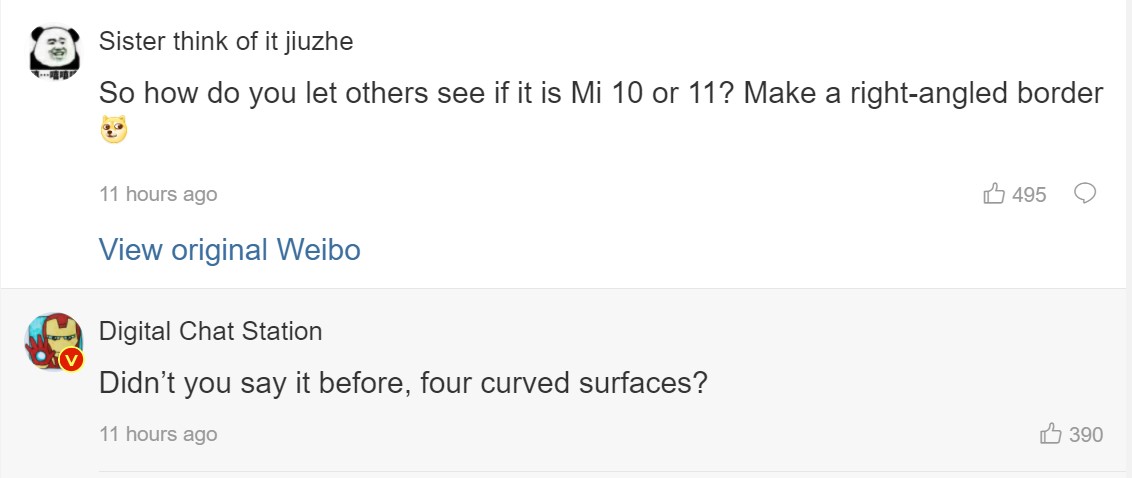Click the text "Make a right-angled border"
The image size is (1132, 478).
click(923, 94)
